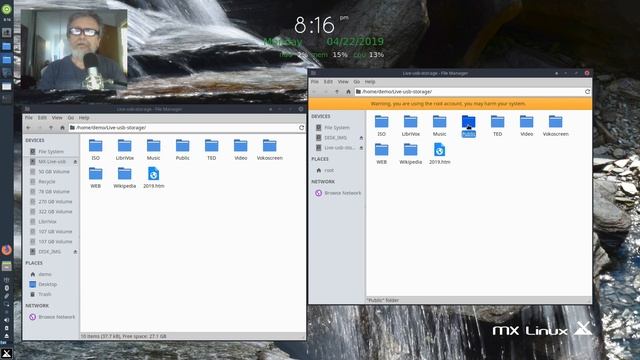Viewport: 640px width, 360px height.
Task: Go to parent folder in root File Manager
Action: (337, 92)
